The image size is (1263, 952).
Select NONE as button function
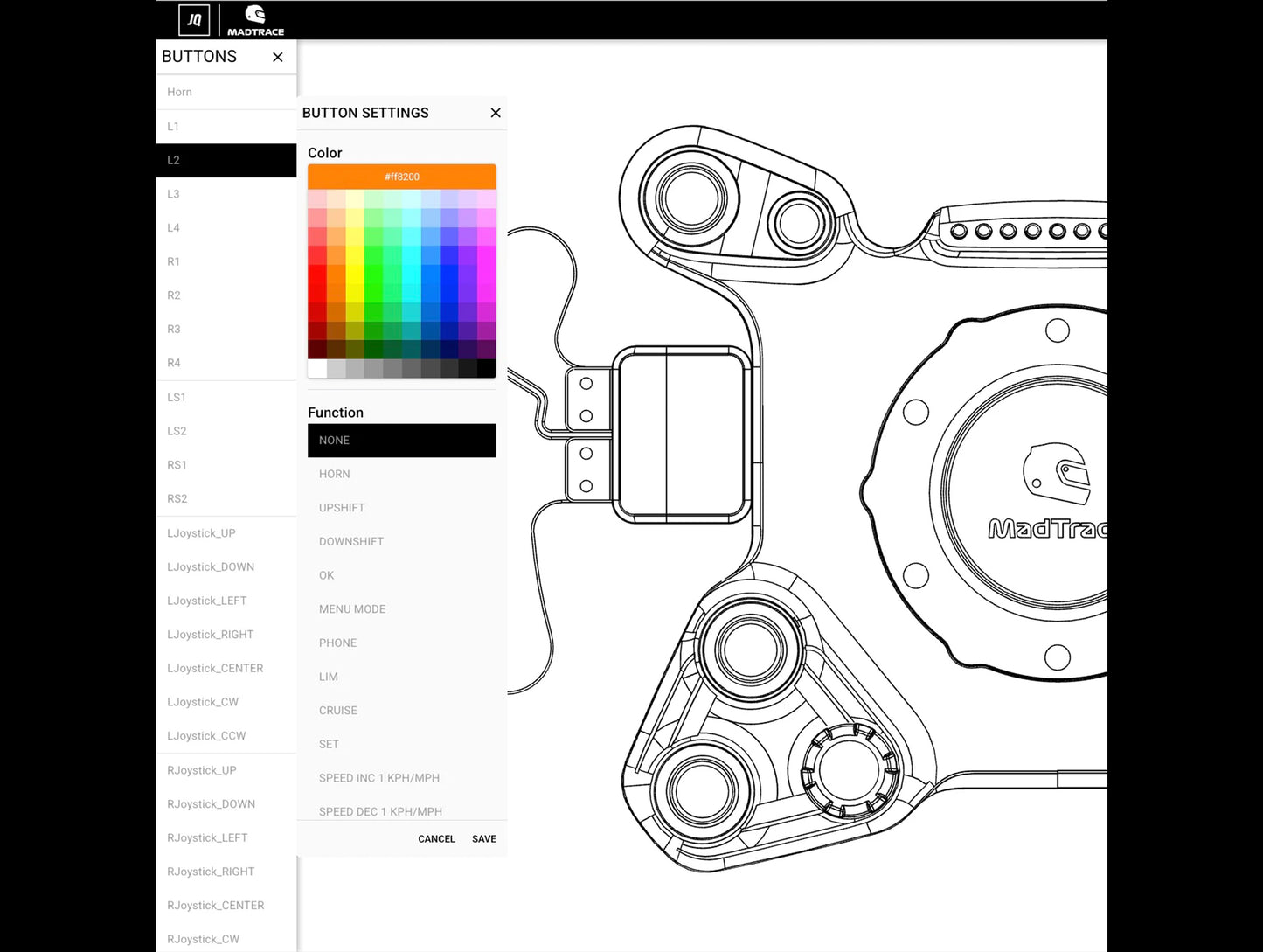tap(401, 440)
